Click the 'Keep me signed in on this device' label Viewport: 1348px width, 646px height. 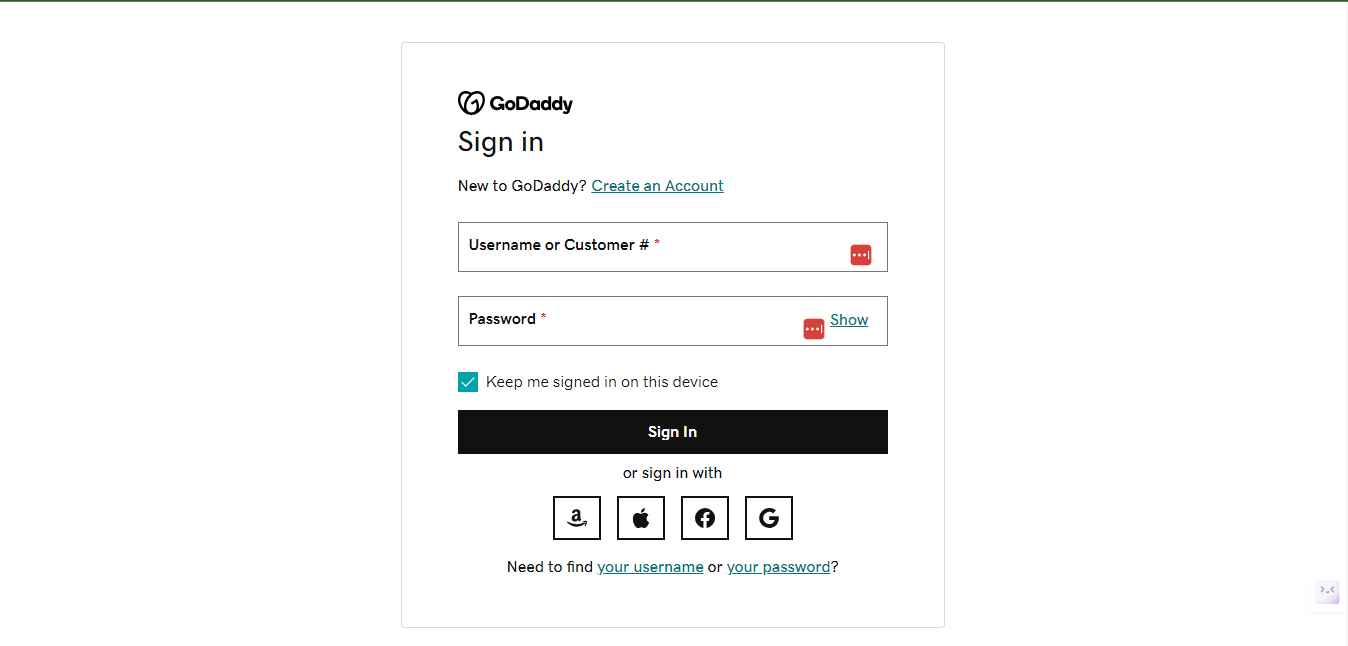pos(601,382)
